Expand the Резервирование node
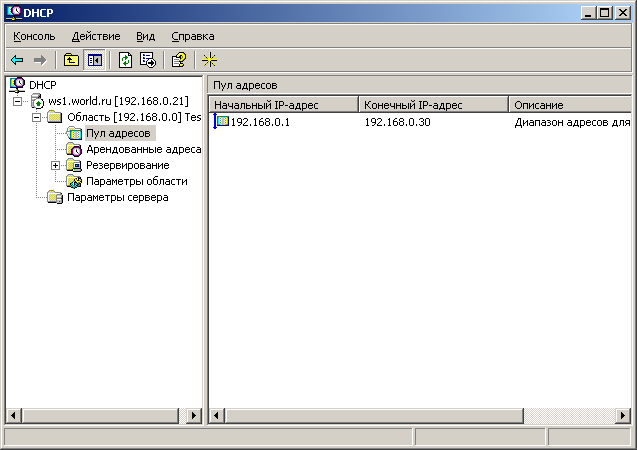 point(56,165)
